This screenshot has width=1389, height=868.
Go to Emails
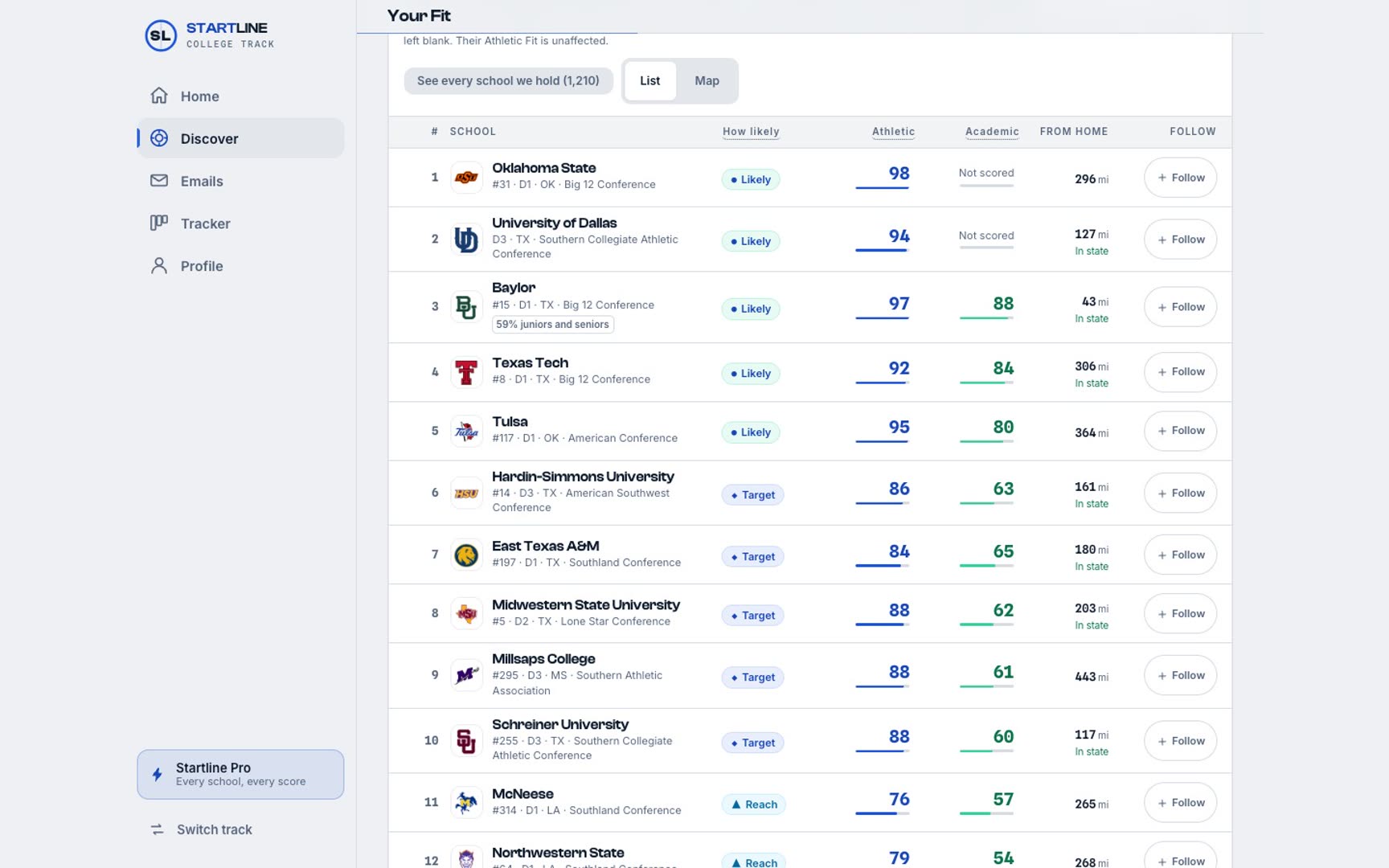coord(240,181)
